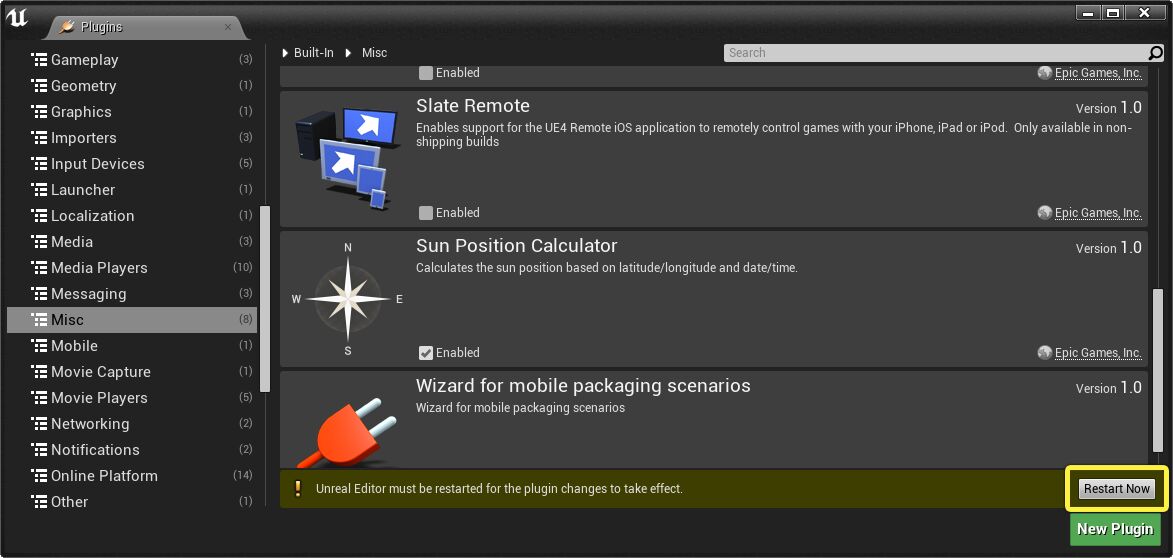The width and height of the screenshot is (1173, 558).
Task: Click the green New Plugin button
Action: coord(1115,529)
